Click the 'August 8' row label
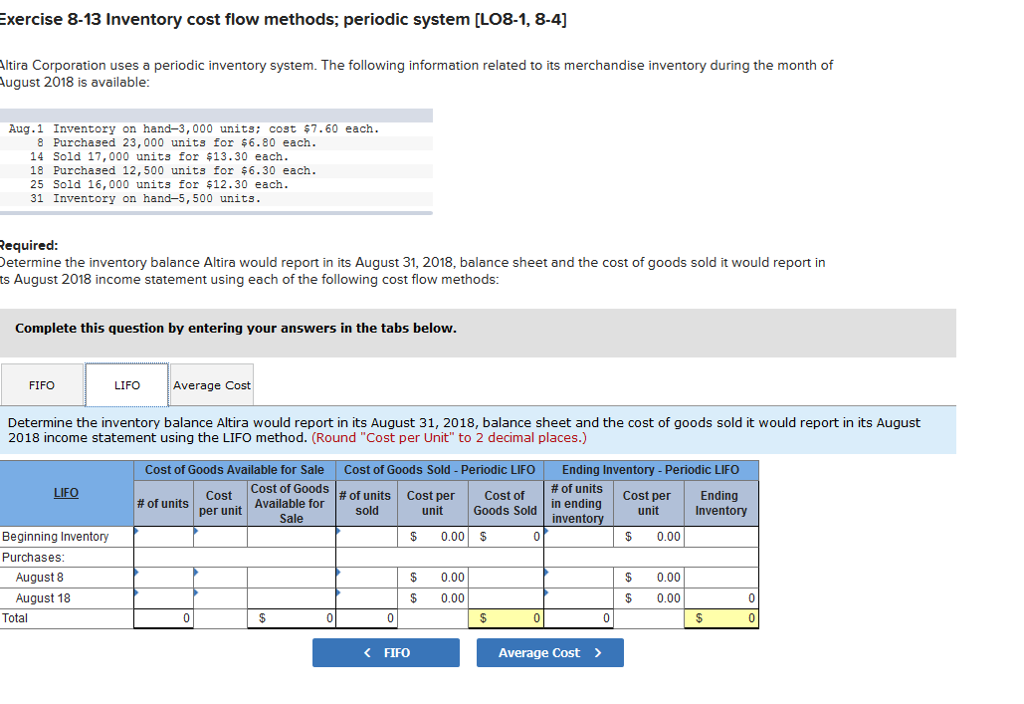 (x=40, y=577)
